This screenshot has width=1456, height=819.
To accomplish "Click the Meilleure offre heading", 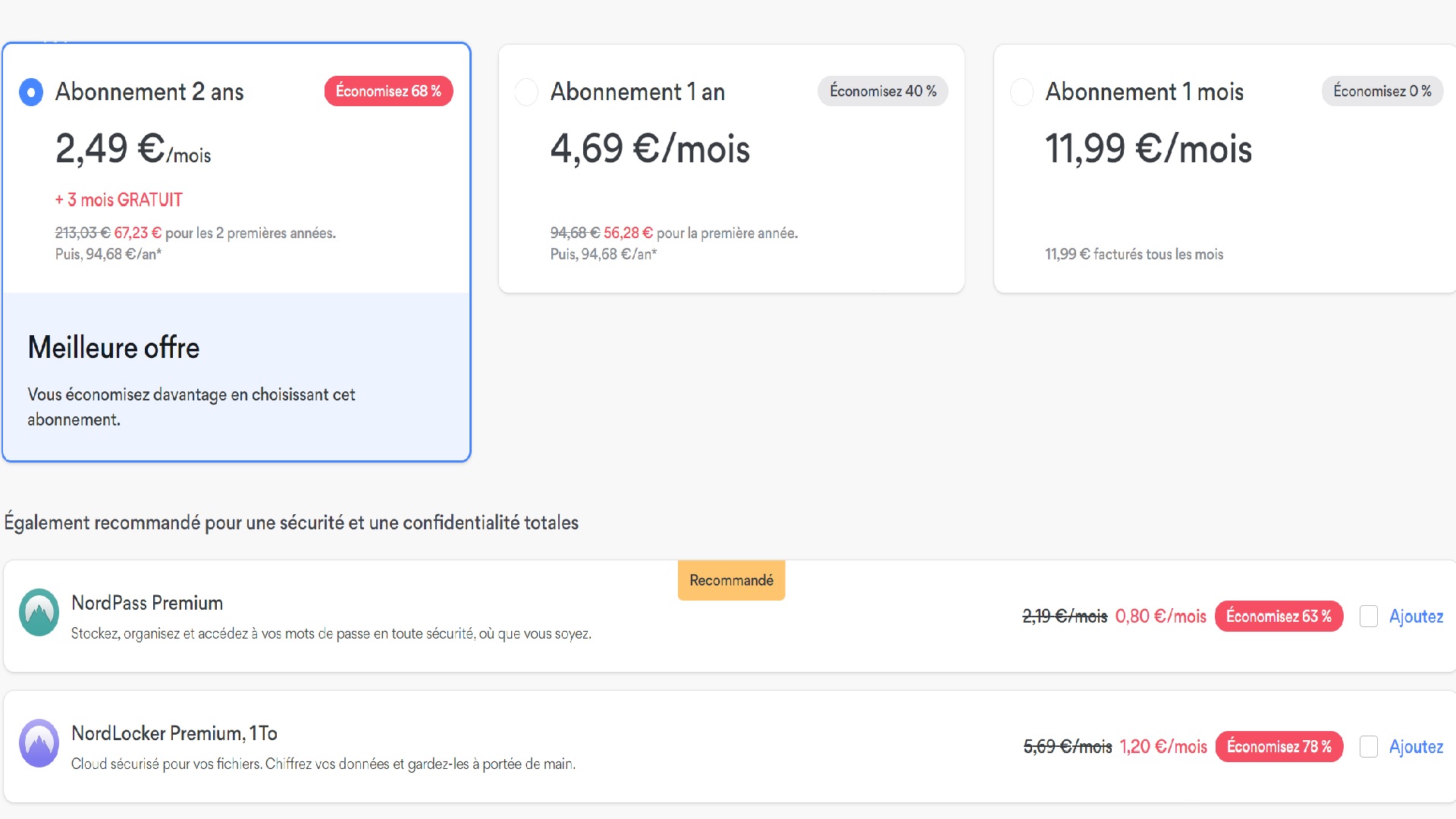I will coord(114,347).
